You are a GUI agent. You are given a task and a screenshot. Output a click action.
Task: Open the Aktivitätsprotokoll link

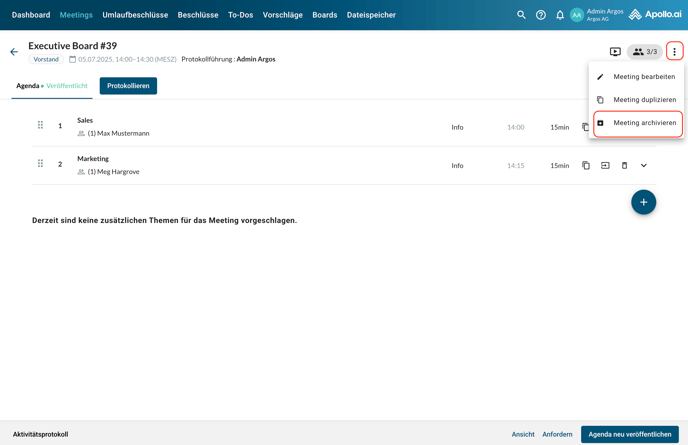point(40,434)
